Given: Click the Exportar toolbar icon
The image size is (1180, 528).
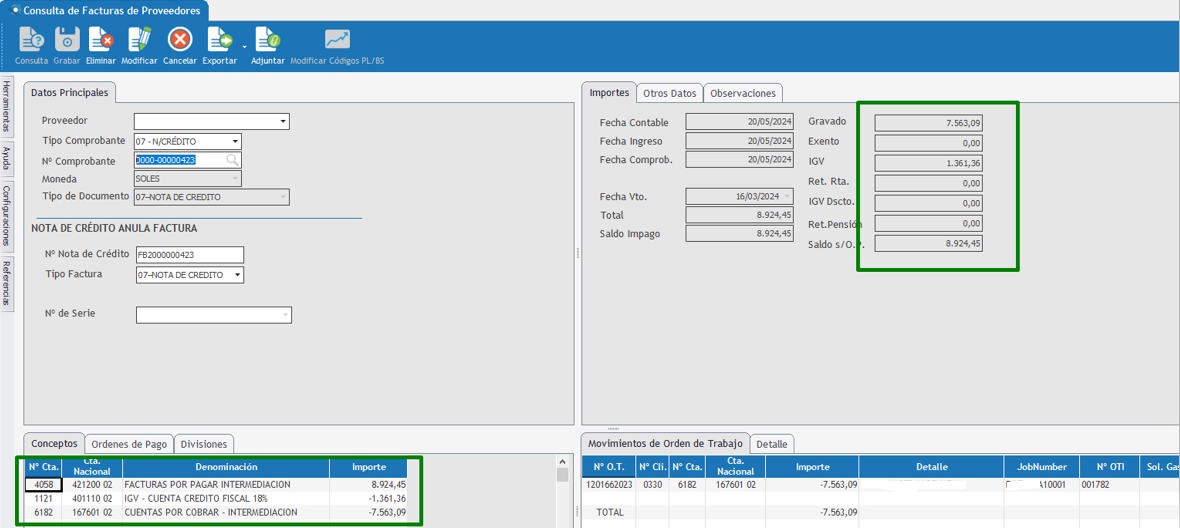Looking at the screenshot, I should click(220, 38).
